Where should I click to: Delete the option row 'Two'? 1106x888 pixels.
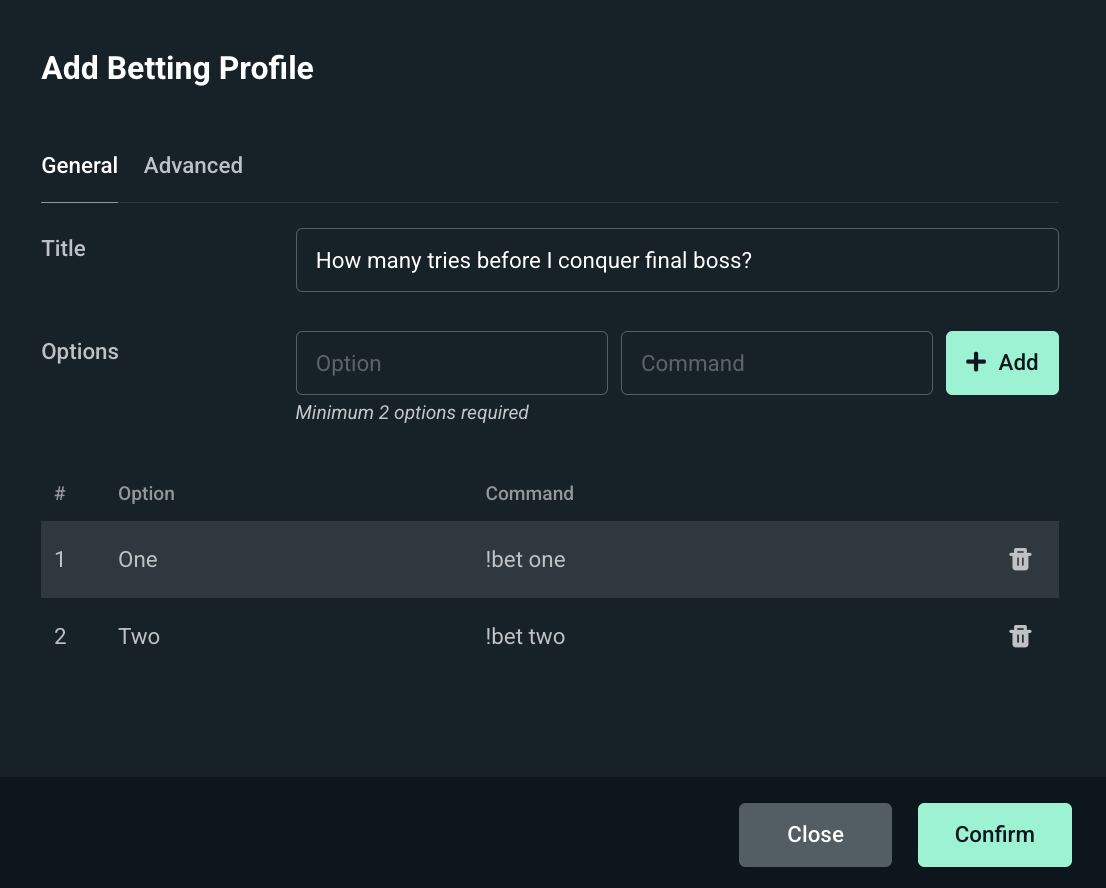(x=1020, y=636)
